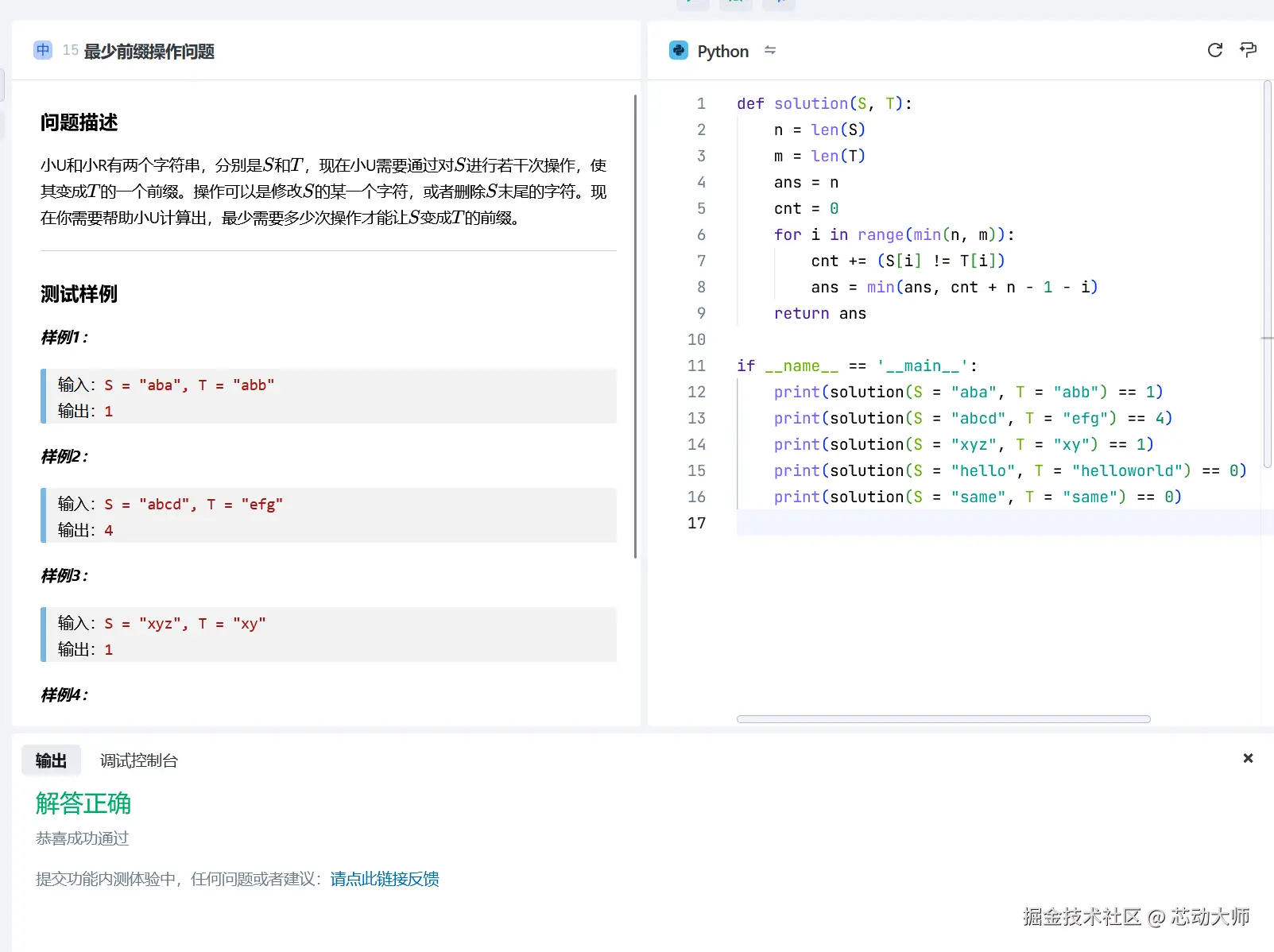Open the code formatting paint-roller icon
Screen dimensions: 1274x952
coord(1248,50)
